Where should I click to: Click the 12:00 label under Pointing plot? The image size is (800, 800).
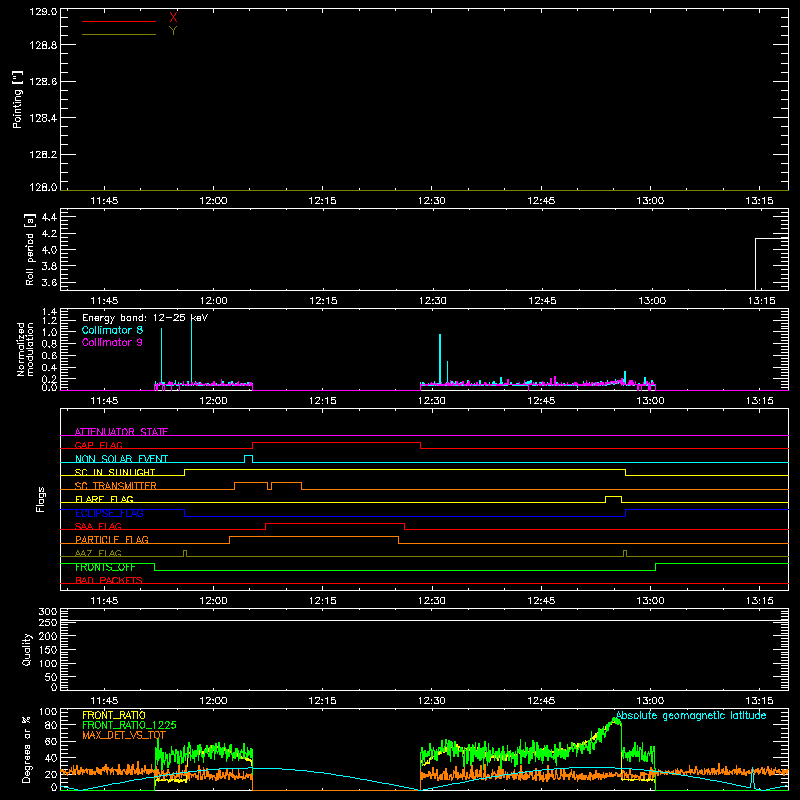(x=213, y=201)
